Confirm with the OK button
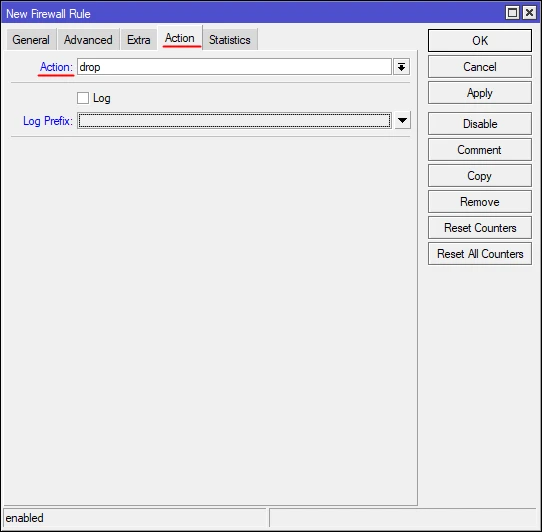542x532 pixels. click(480, 41)
